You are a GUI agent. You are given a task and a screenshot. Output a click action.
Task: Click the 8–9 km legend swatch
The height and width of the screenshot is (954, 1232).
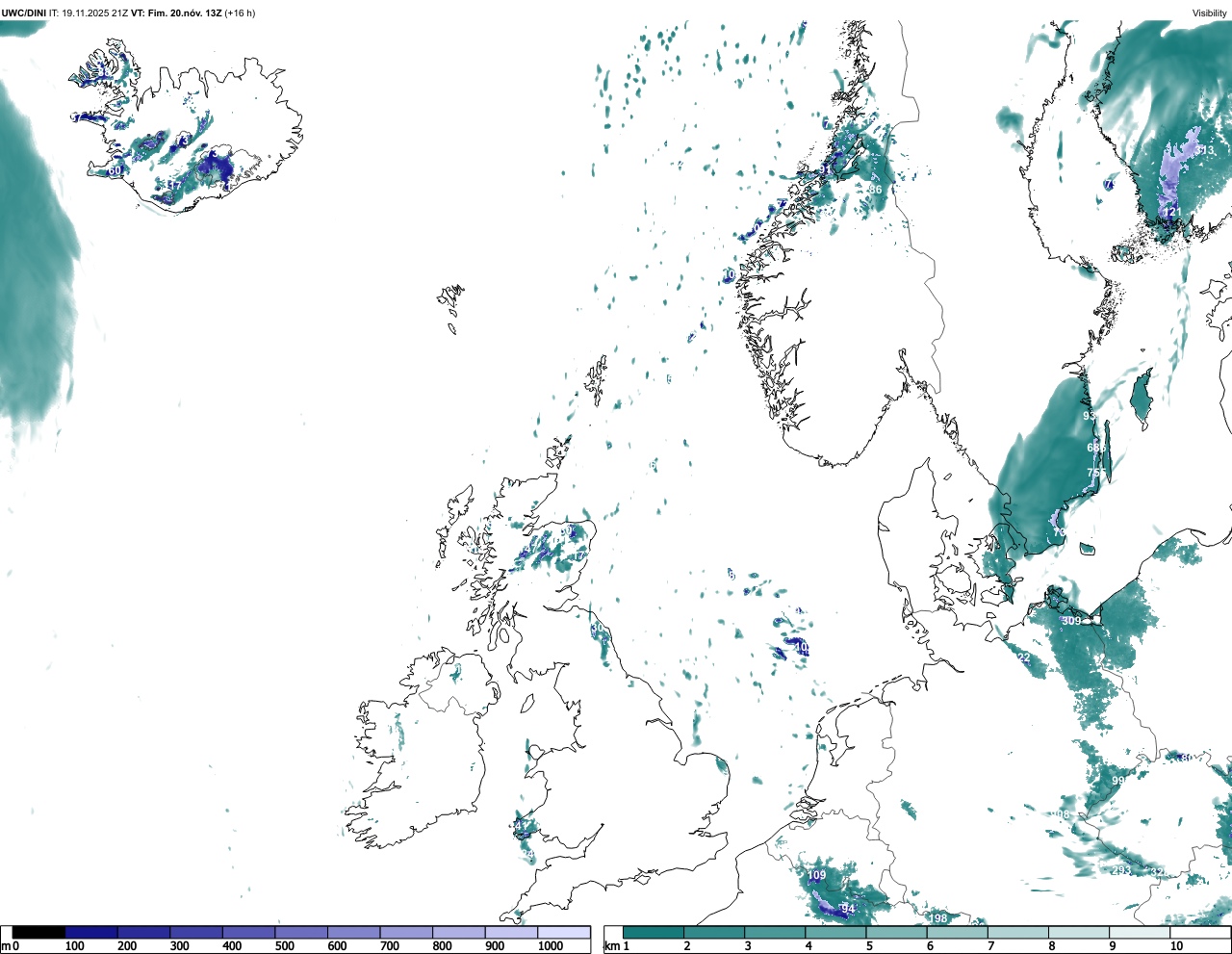click(x=1078, y=932)
